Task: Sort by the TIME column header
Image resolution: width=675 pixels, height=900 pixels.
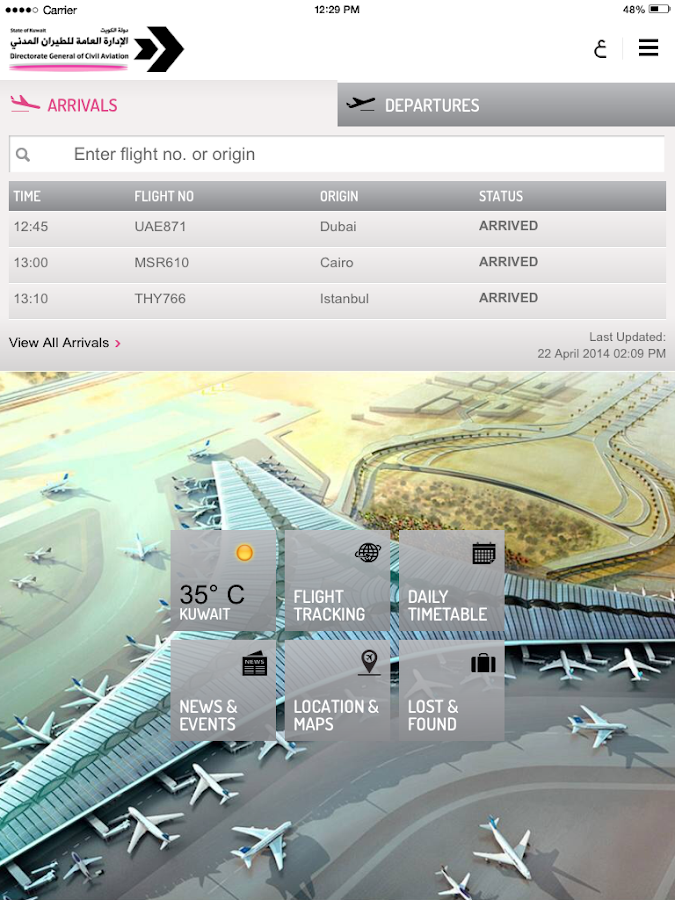Action: point(27,196)
